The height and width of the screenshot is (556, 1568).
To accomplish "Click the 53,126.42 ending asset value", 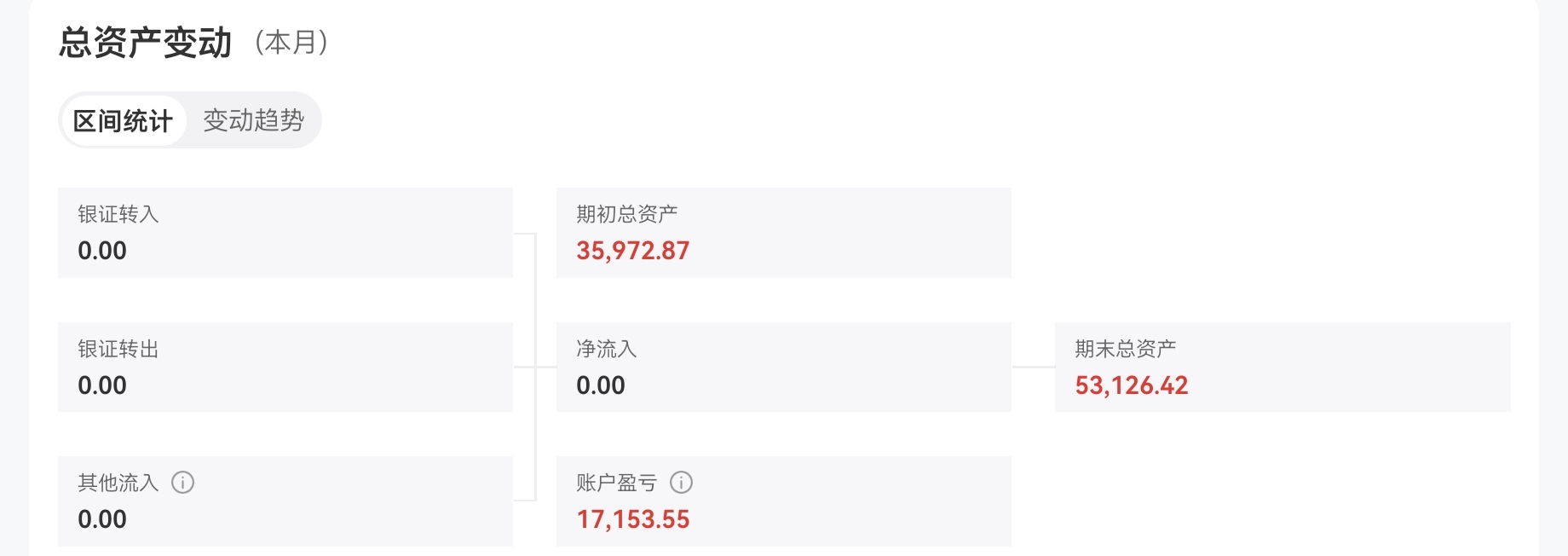I will tap(1132, 385).
